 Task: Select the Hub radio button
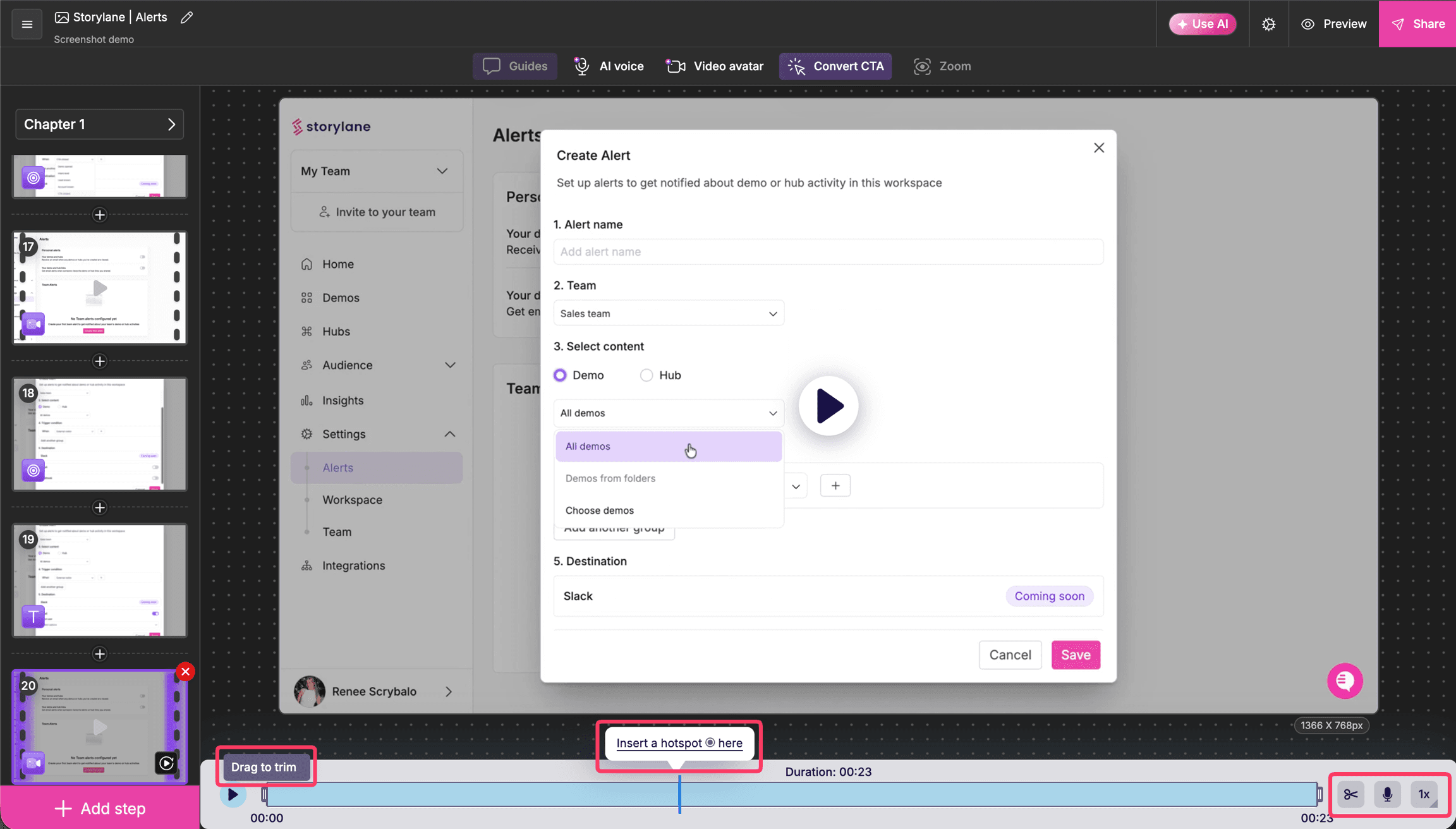click(646, 375)
